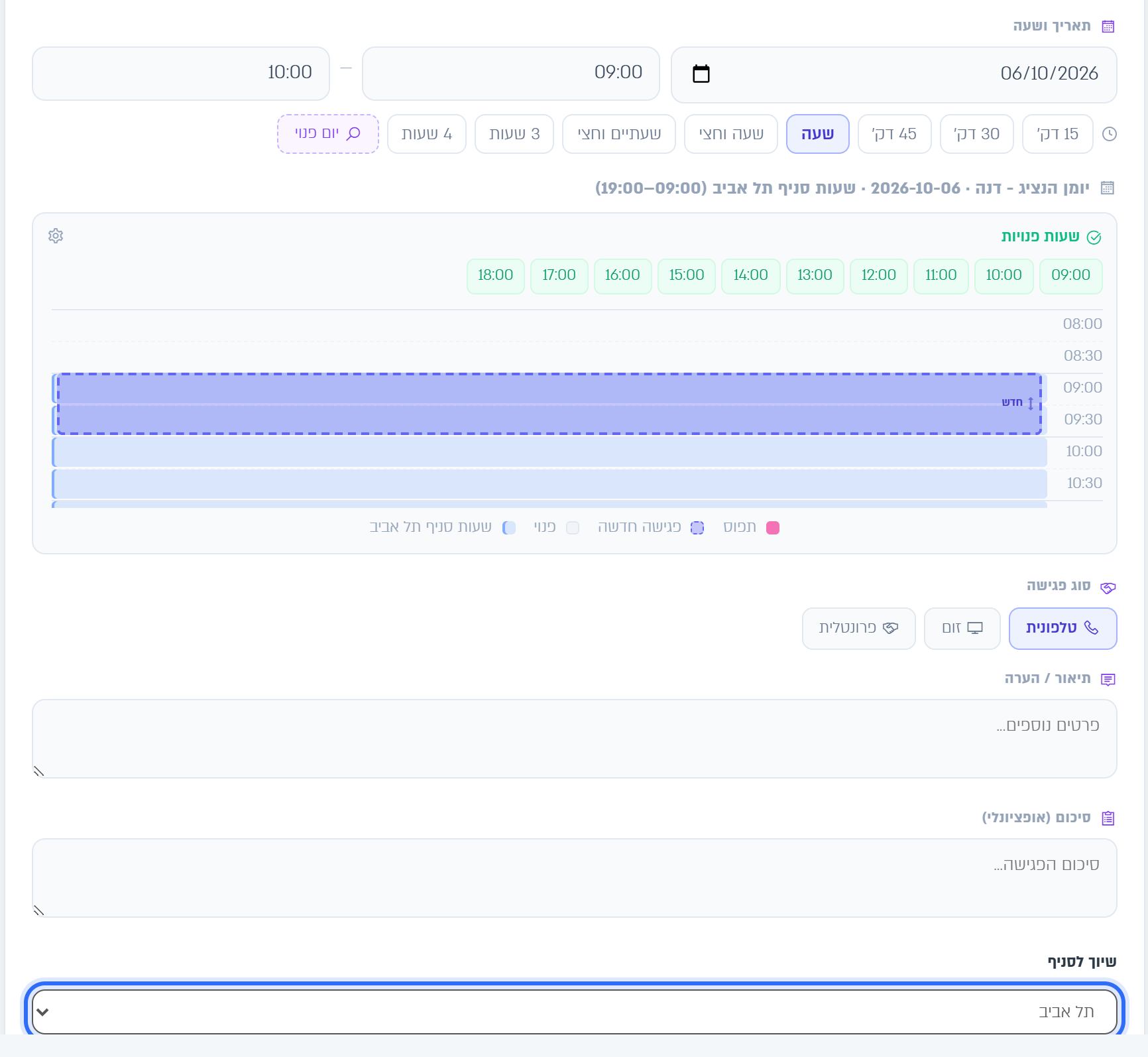Image resolution: width=1148 pixels, height=1057 pixels.
Task: Click the note icon by תיאור / הערה
Action: 1108,679
